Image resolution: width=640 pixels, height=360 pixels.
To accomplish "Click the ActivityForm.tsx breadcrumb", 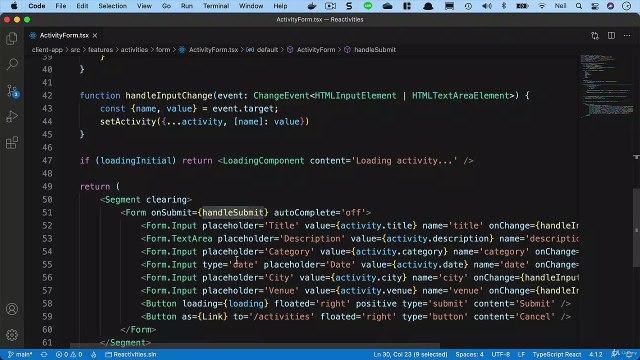I will coord(208,50).
